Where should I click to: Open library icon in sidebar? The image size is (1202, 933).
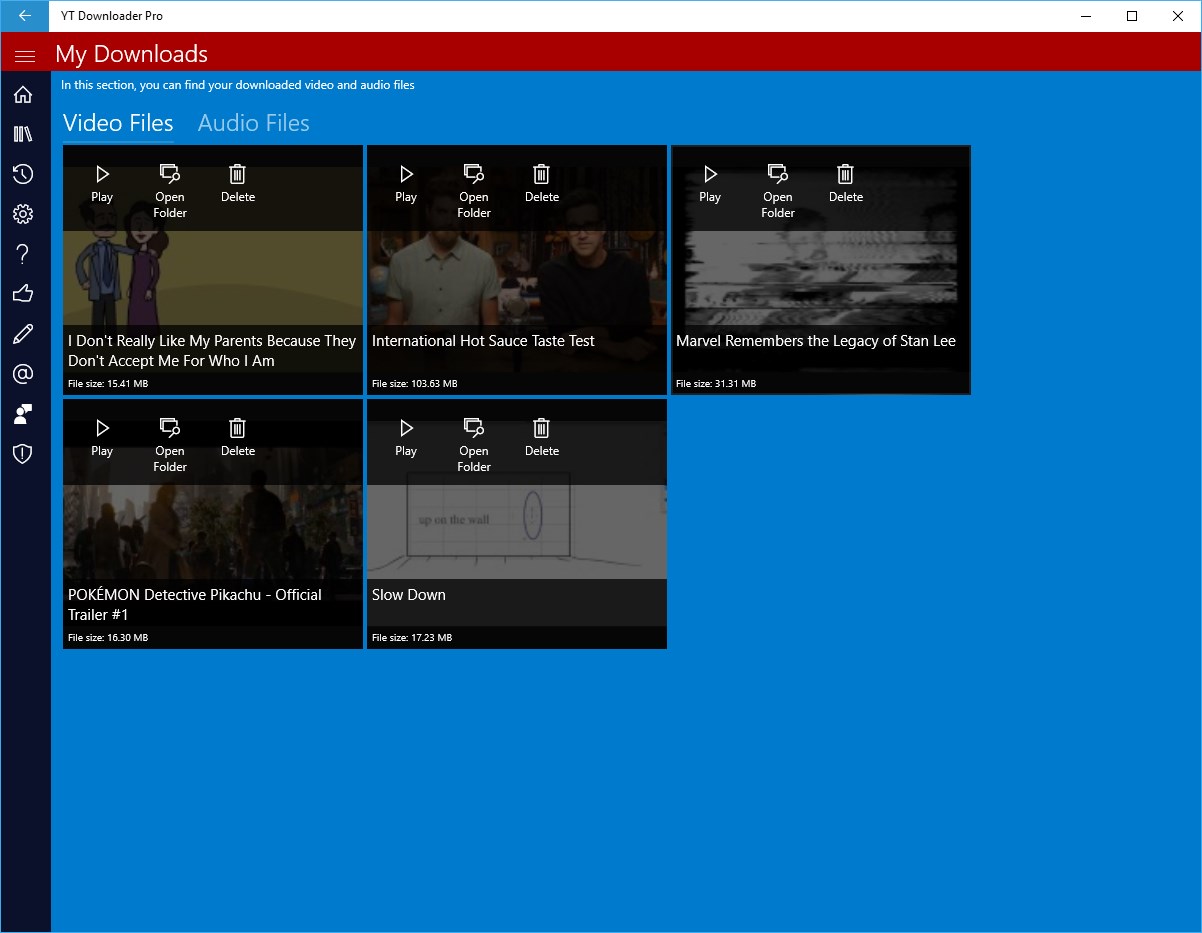[23, 135]
